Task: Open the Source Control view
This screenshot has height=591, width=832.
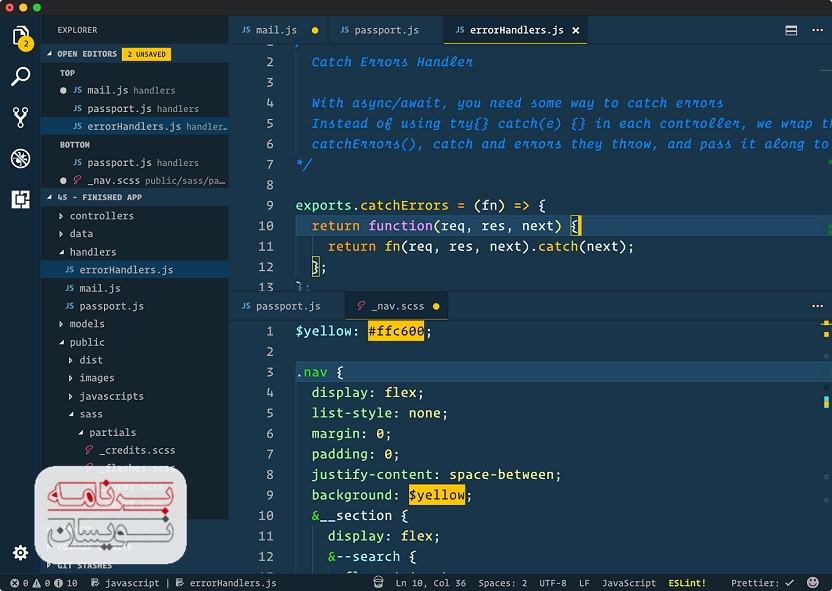Action: 20,117
